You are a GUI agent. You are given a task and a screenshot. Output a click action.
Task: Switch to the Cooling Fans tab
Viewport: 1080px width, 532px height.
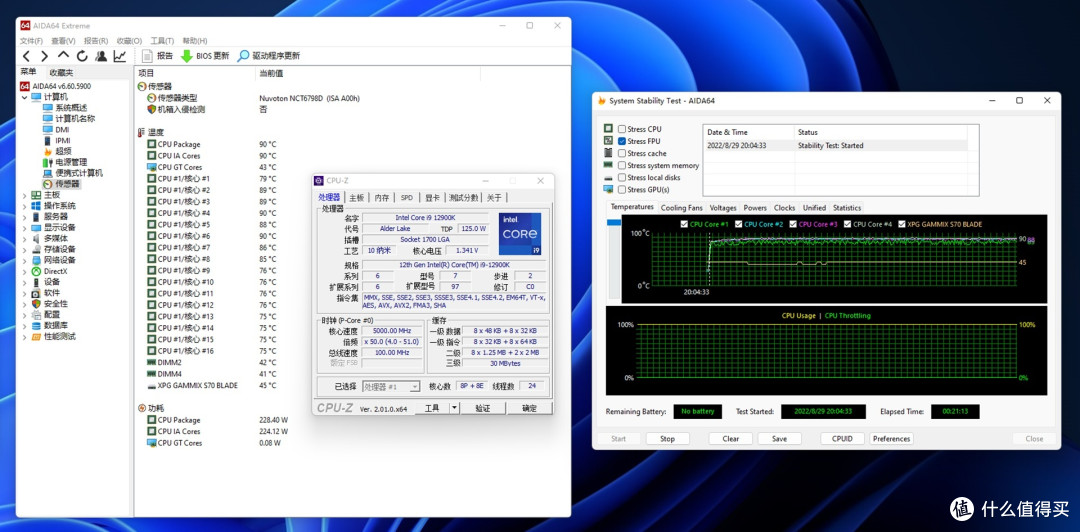pos(681,208)
